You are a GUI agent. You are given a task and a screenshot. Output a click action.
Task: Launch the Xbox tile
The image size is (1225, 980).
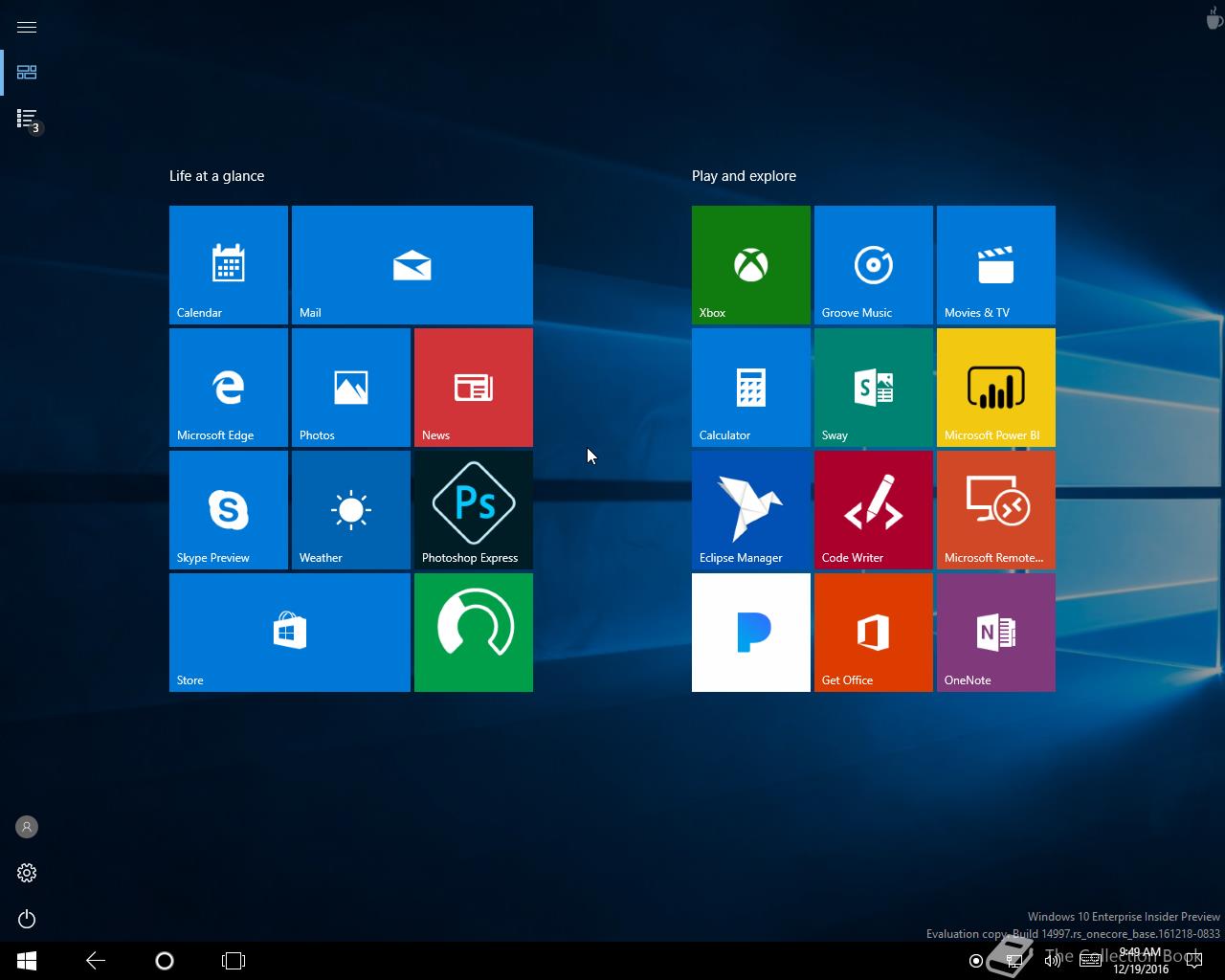[x=751, y=265]
